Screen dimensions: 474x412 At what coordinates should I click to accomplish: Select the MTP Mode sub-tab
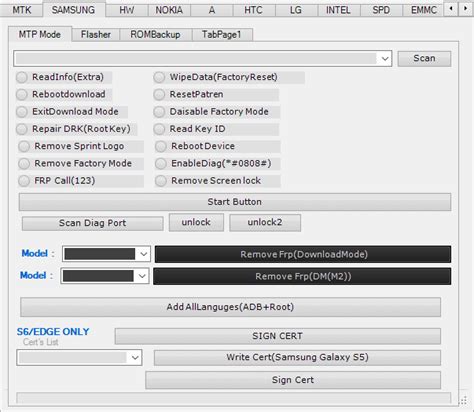pyautogui.click(x=40, y=34)
